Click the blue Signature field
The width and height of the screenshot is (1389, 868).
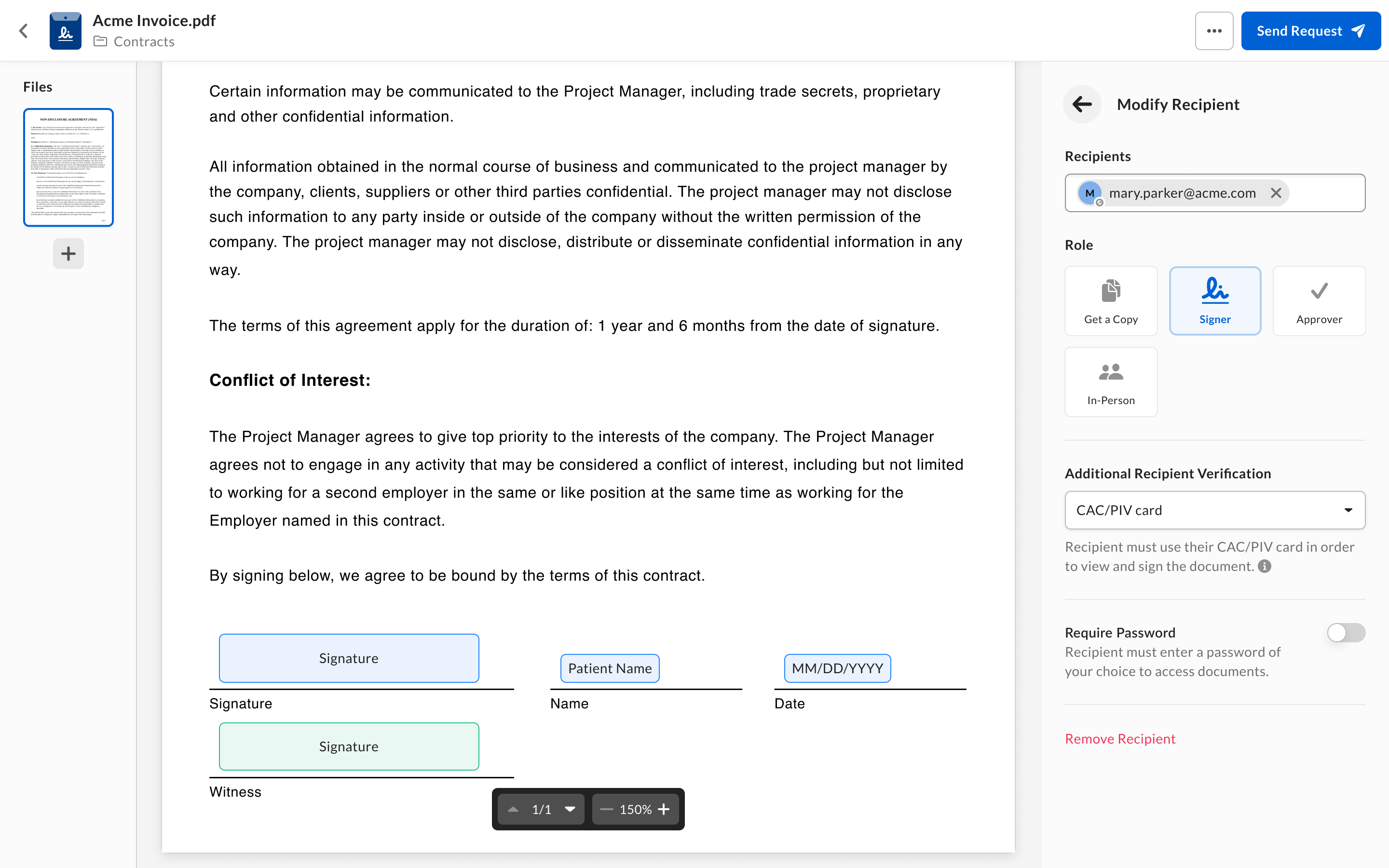coord(348,658)
